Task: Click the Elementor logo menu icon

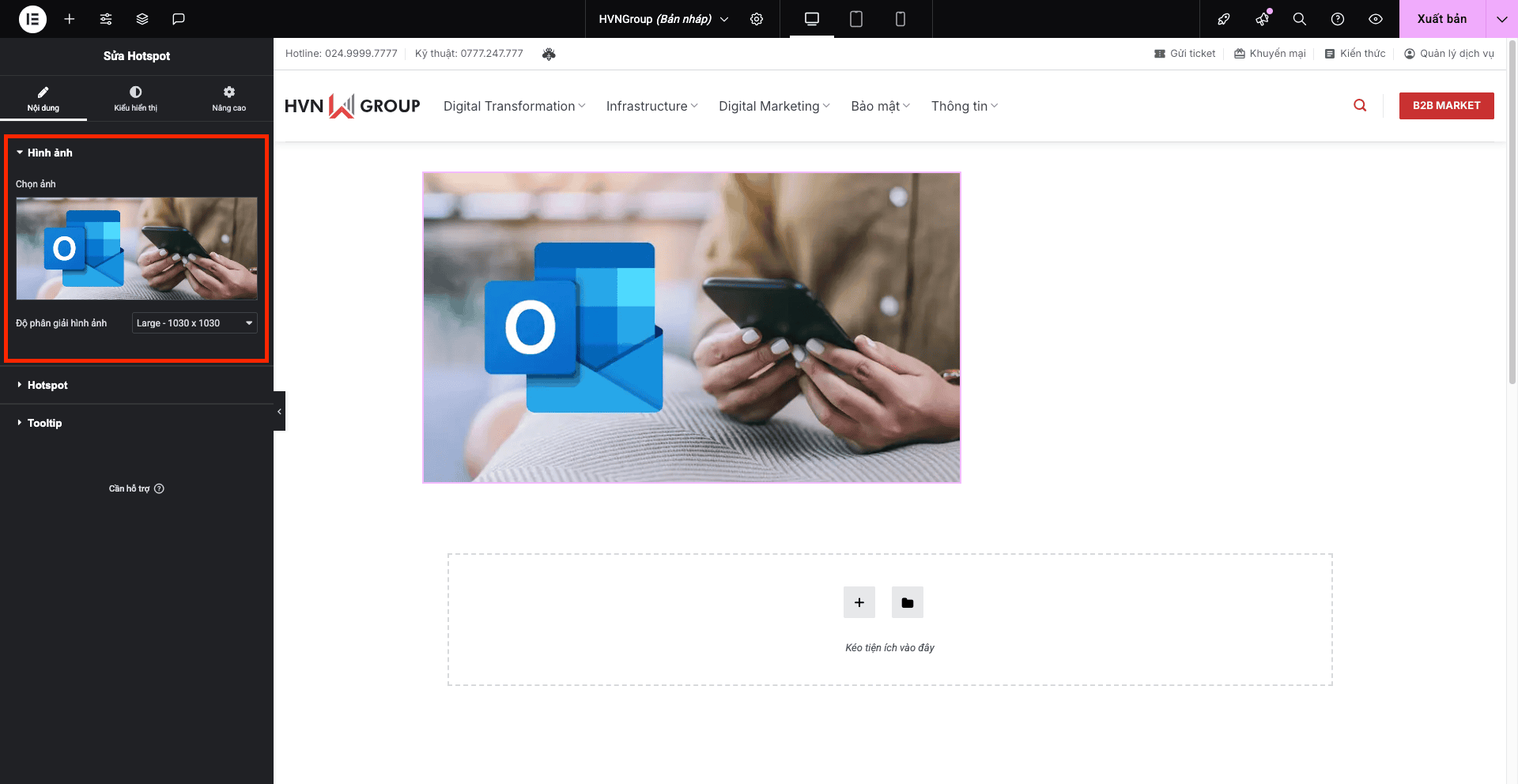Action: coord(32,19)
